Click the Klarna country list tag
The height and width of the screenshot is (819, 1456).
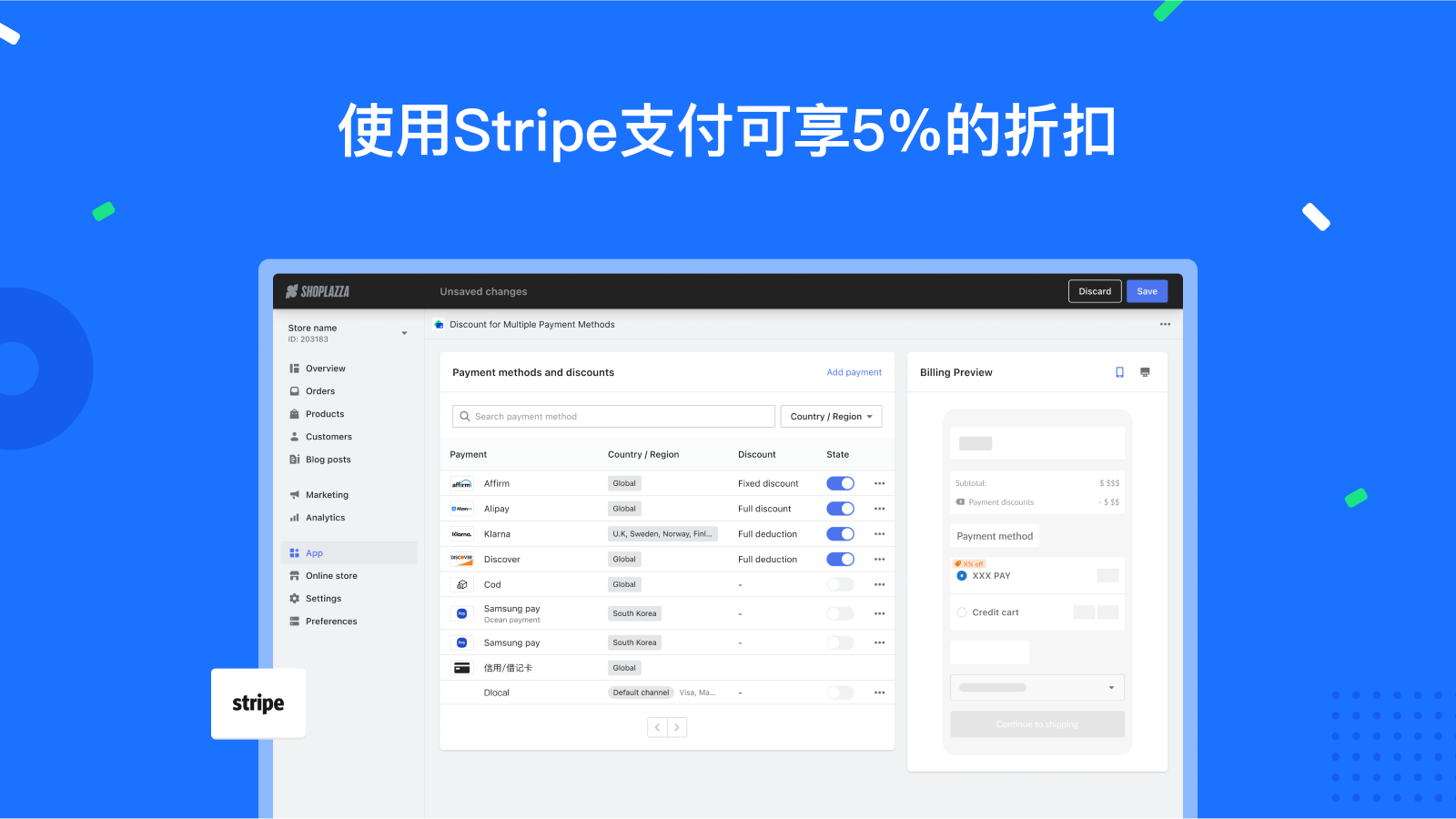662,534
